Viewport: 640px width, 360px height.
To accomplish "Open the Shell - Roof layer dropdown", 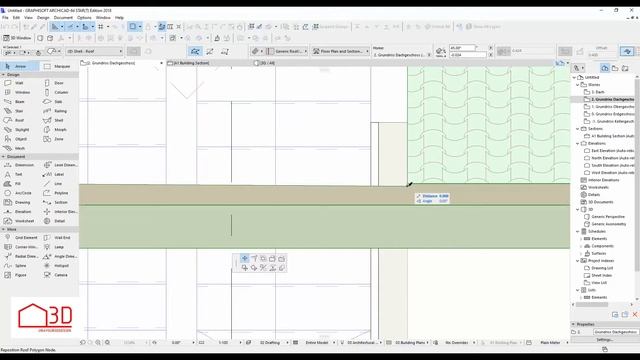I will click(95, 51).
